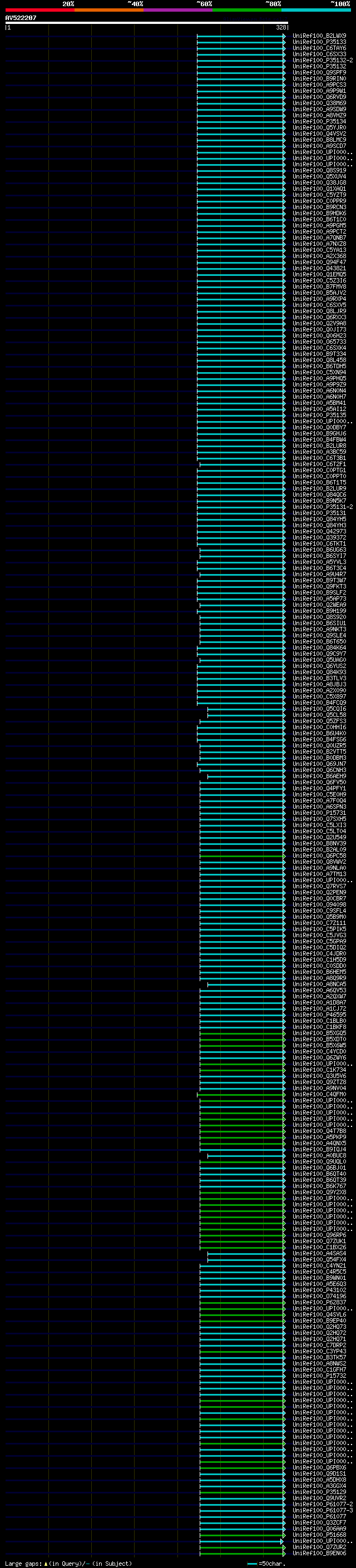The width and height of the screenshot is (356, 1568).
Task: Click the orange ~40% legend segment
Action: (109, 10)
